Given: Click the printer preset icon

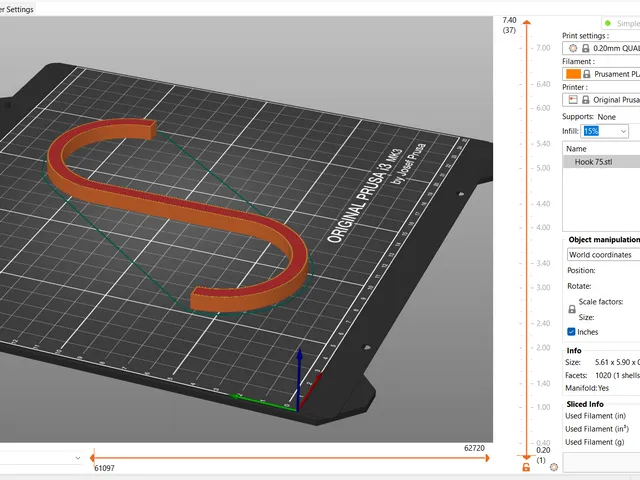Looking at the screenshot, I should [573, 100].
